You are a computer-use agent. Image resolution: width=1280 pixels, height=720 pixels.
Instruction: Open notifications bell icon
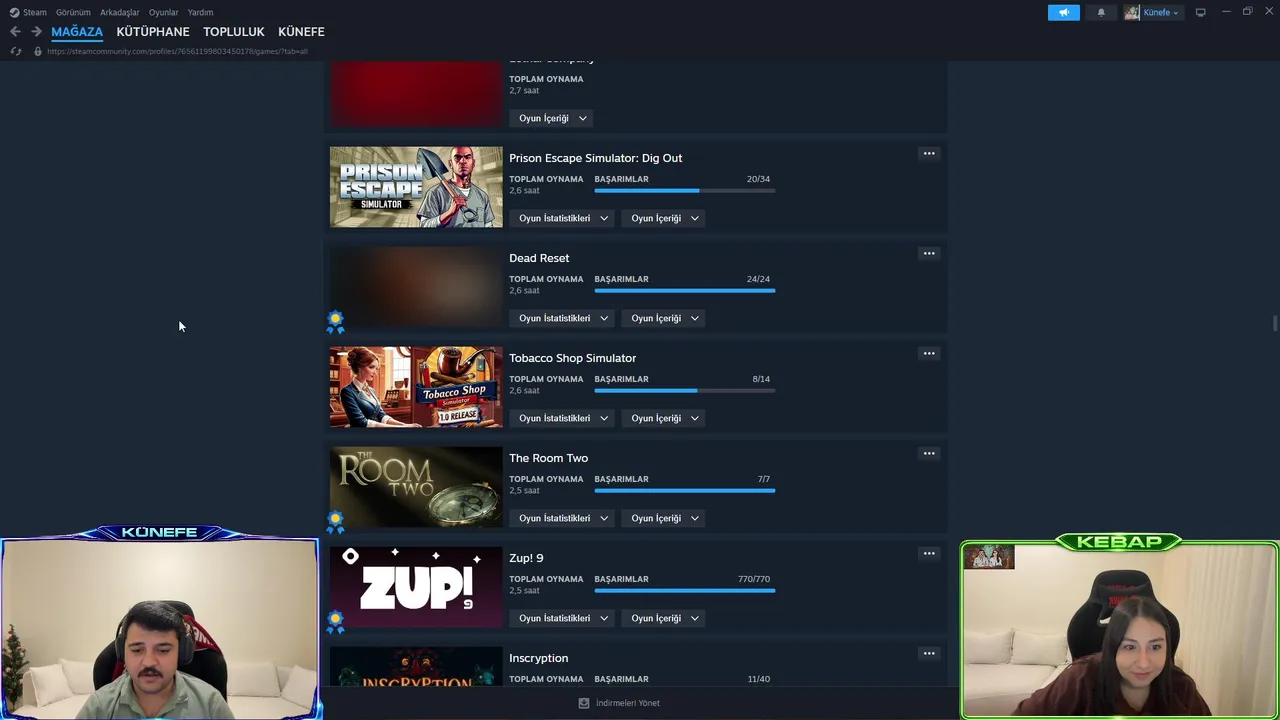[1101, 12]
